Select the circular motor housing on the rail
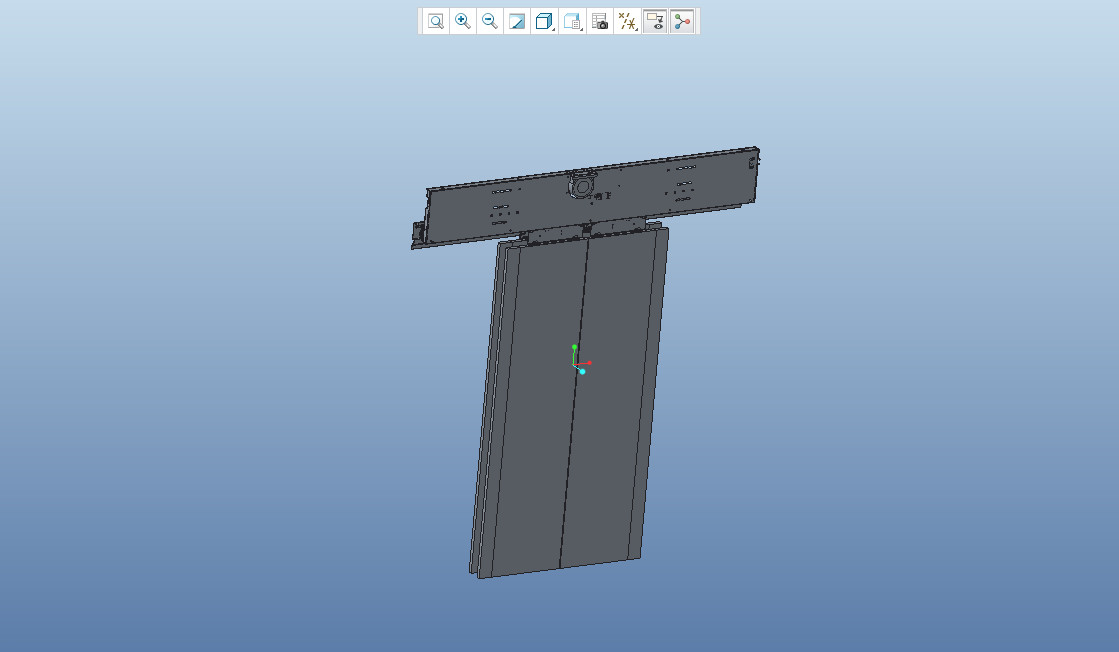Viewport: 1119px width, 652px height. tap(582, 186)
